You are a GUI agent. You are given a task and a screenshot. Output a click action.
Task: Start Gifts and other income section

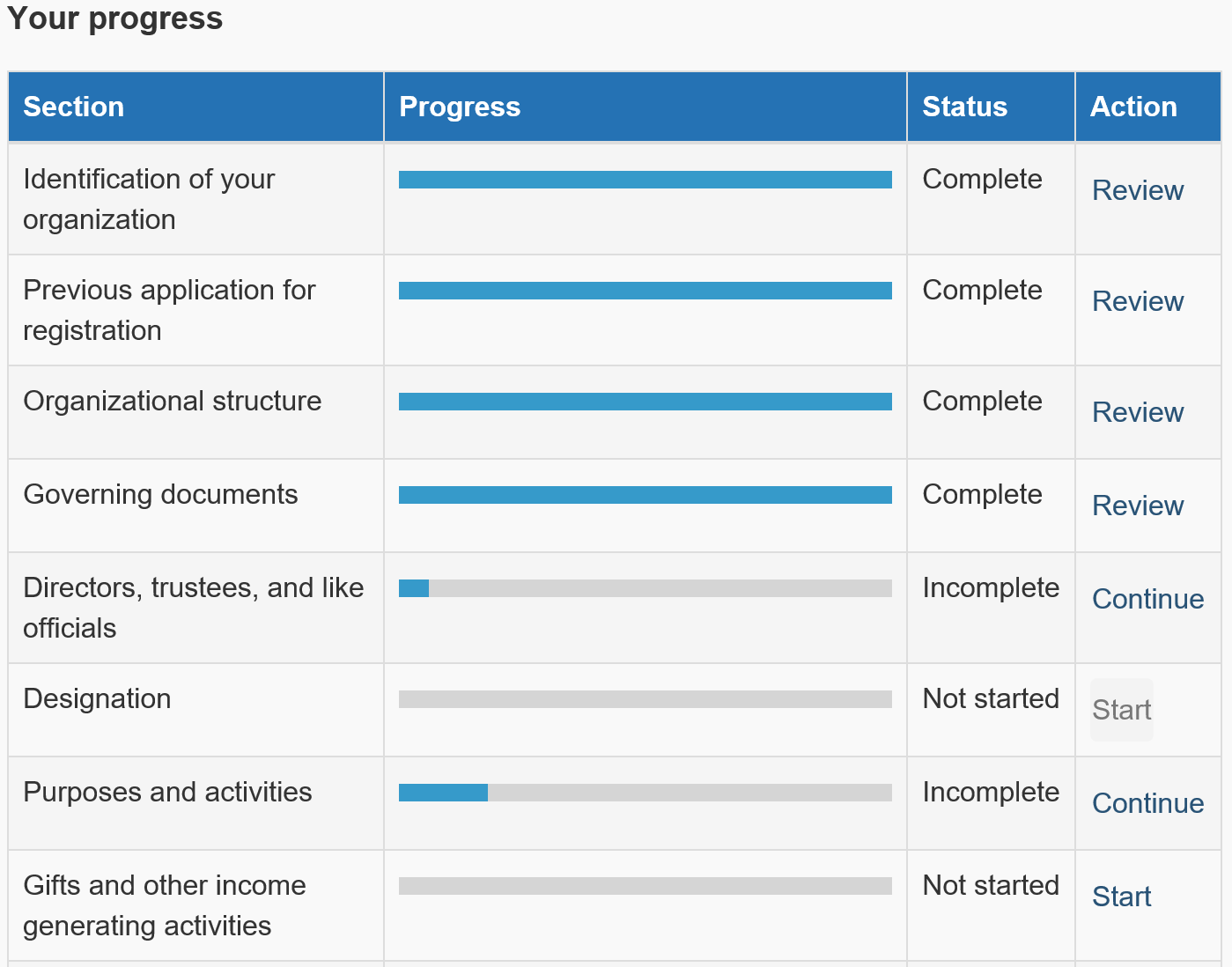pyautogui.click(x=1121, y=897)
